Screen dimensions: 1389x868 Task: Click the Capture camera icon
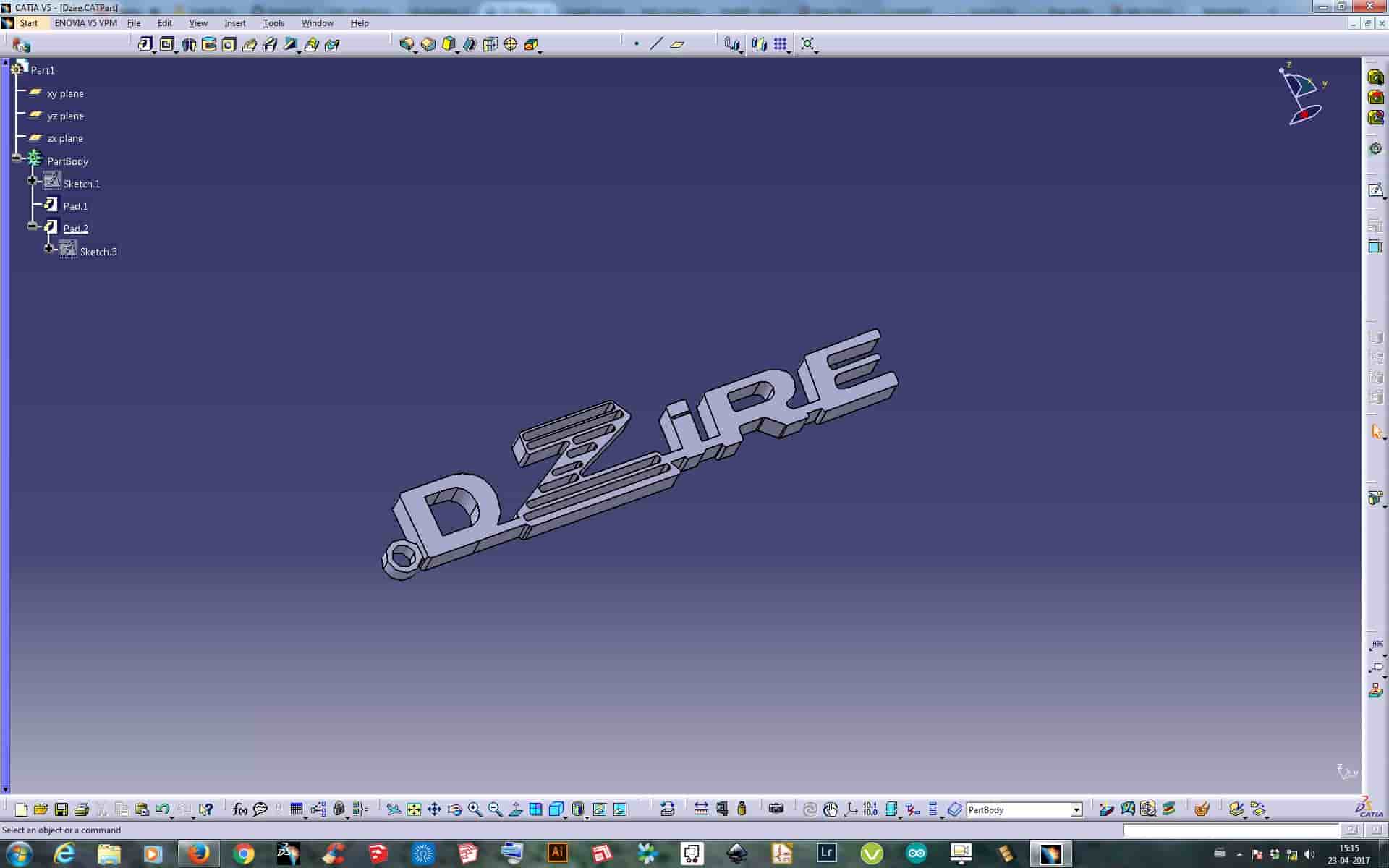tap(776, 809)
